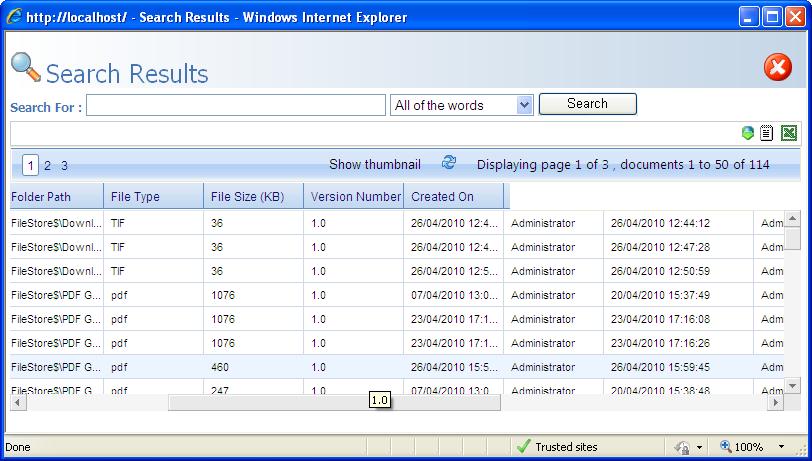This screenshot has height=461, width=812.
Task: Export results using the Excel icon
Action: pos(789,133)
